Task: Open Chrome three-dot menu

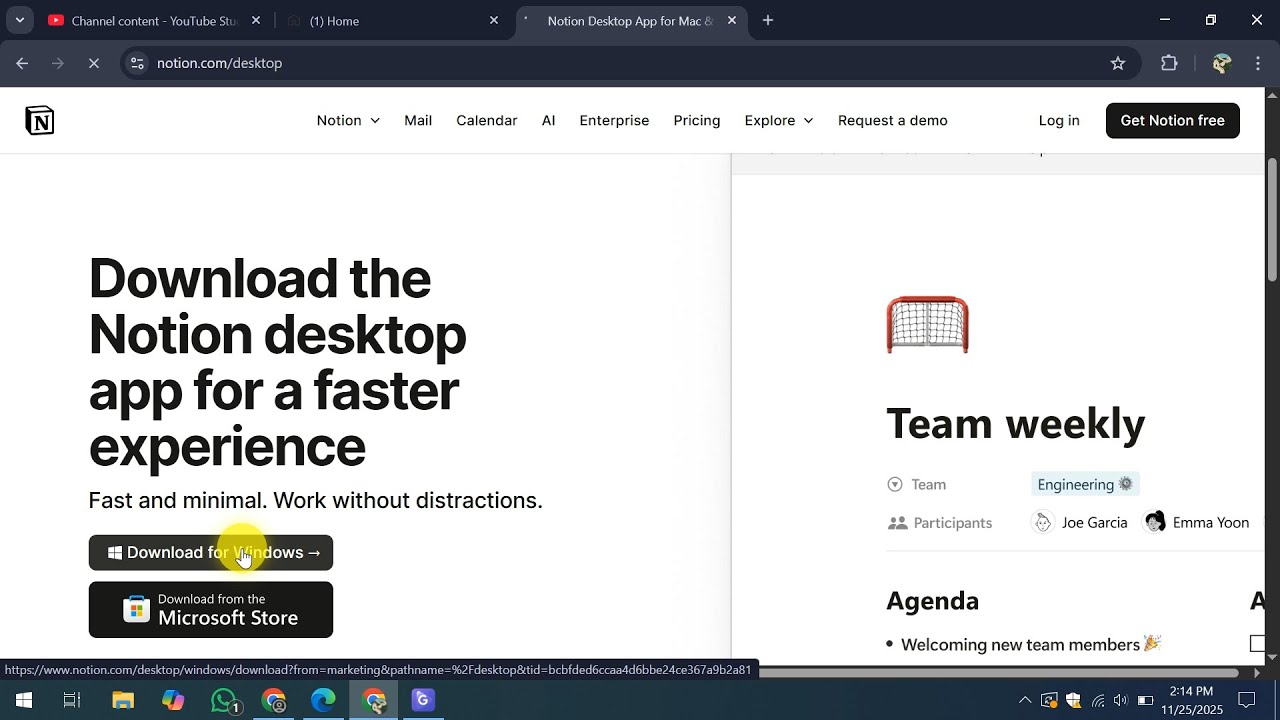Action: [x=1258, y=63]
